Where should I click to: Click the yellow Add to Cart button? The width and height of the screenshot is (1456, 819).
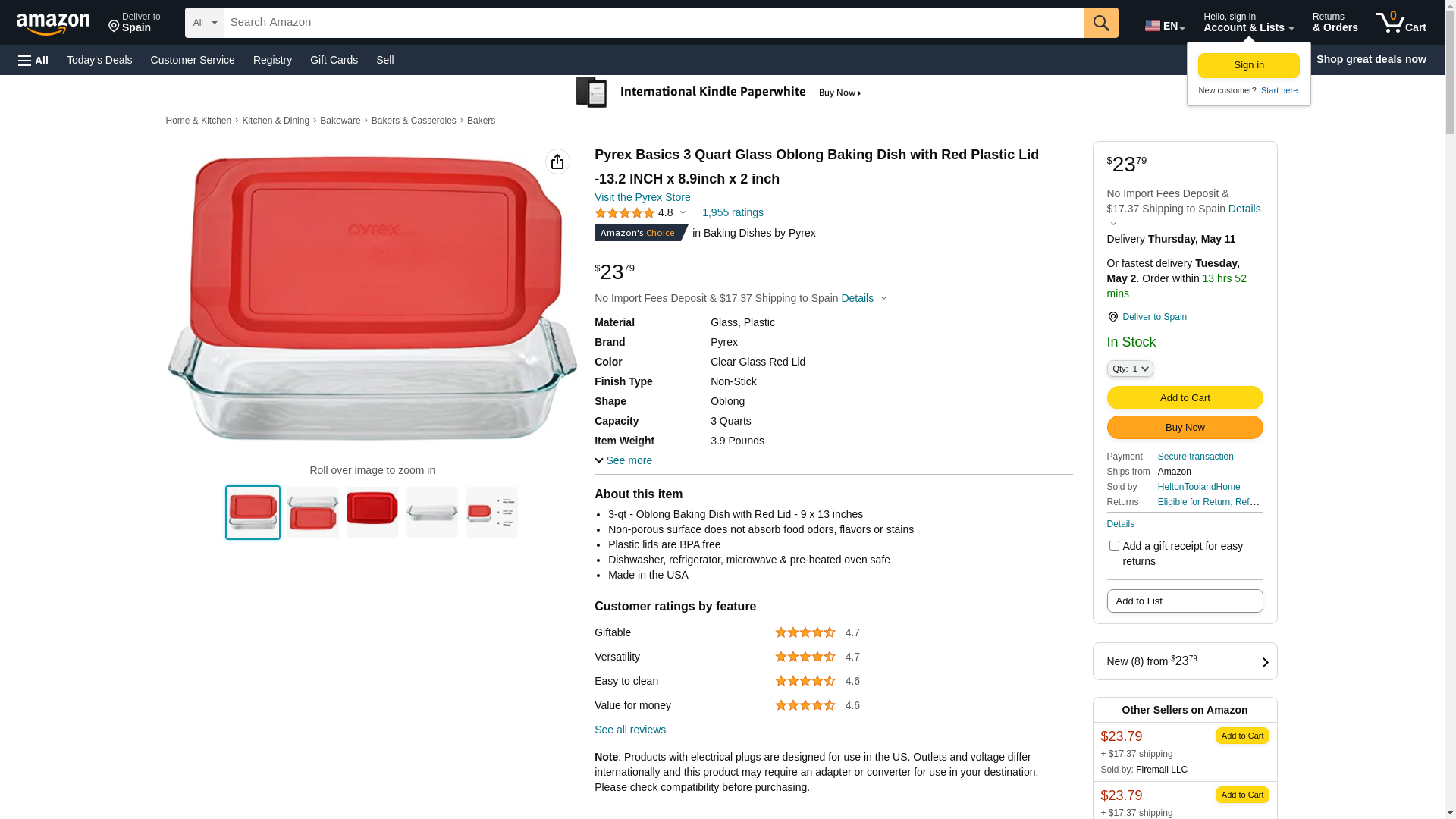click(1185, 398)
